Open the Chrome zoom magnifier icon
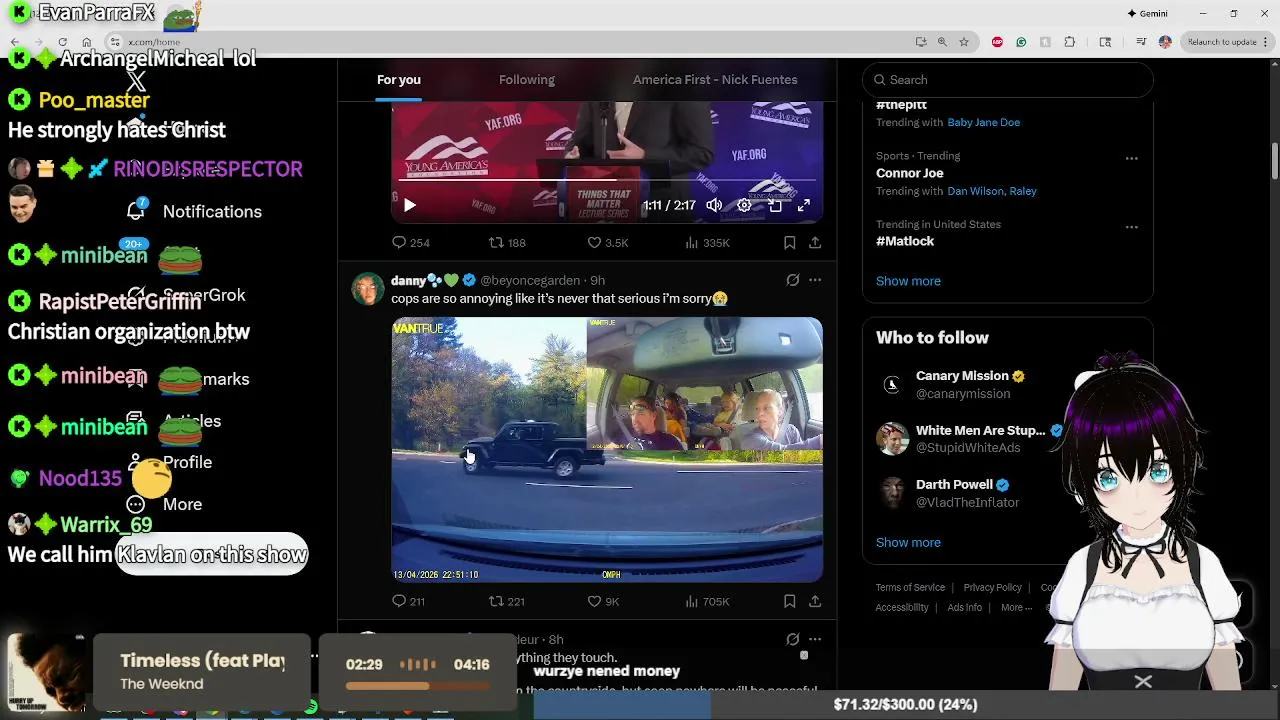Viewport: 1280px width, 720px height. click(942, 42)
